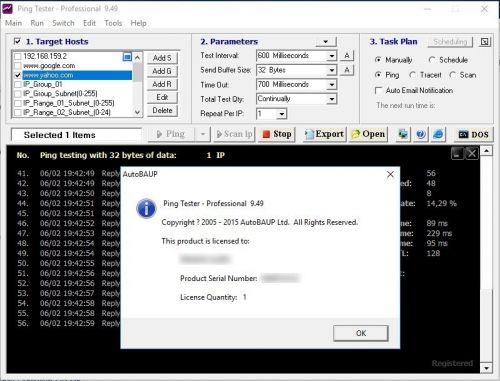This screenshot has height=381, width=500.
Task: Click the Ping Tester app icon in title bar
Action: coord(7,9)
